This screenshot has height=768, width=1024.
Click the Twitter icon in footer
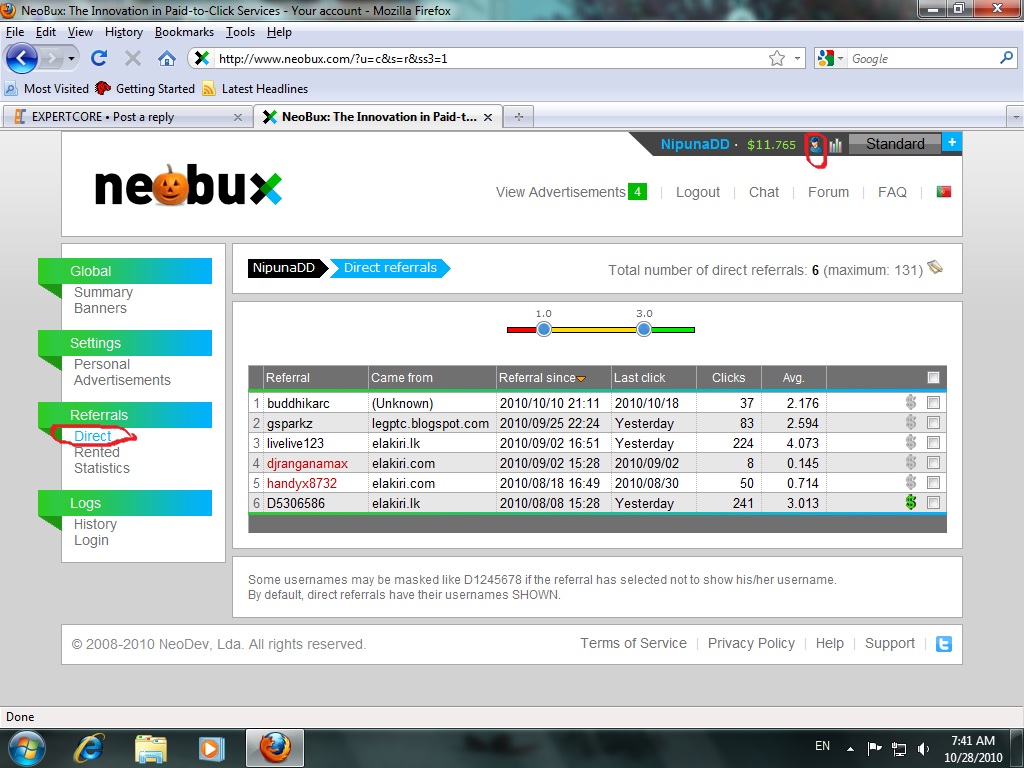click(943, 644)
